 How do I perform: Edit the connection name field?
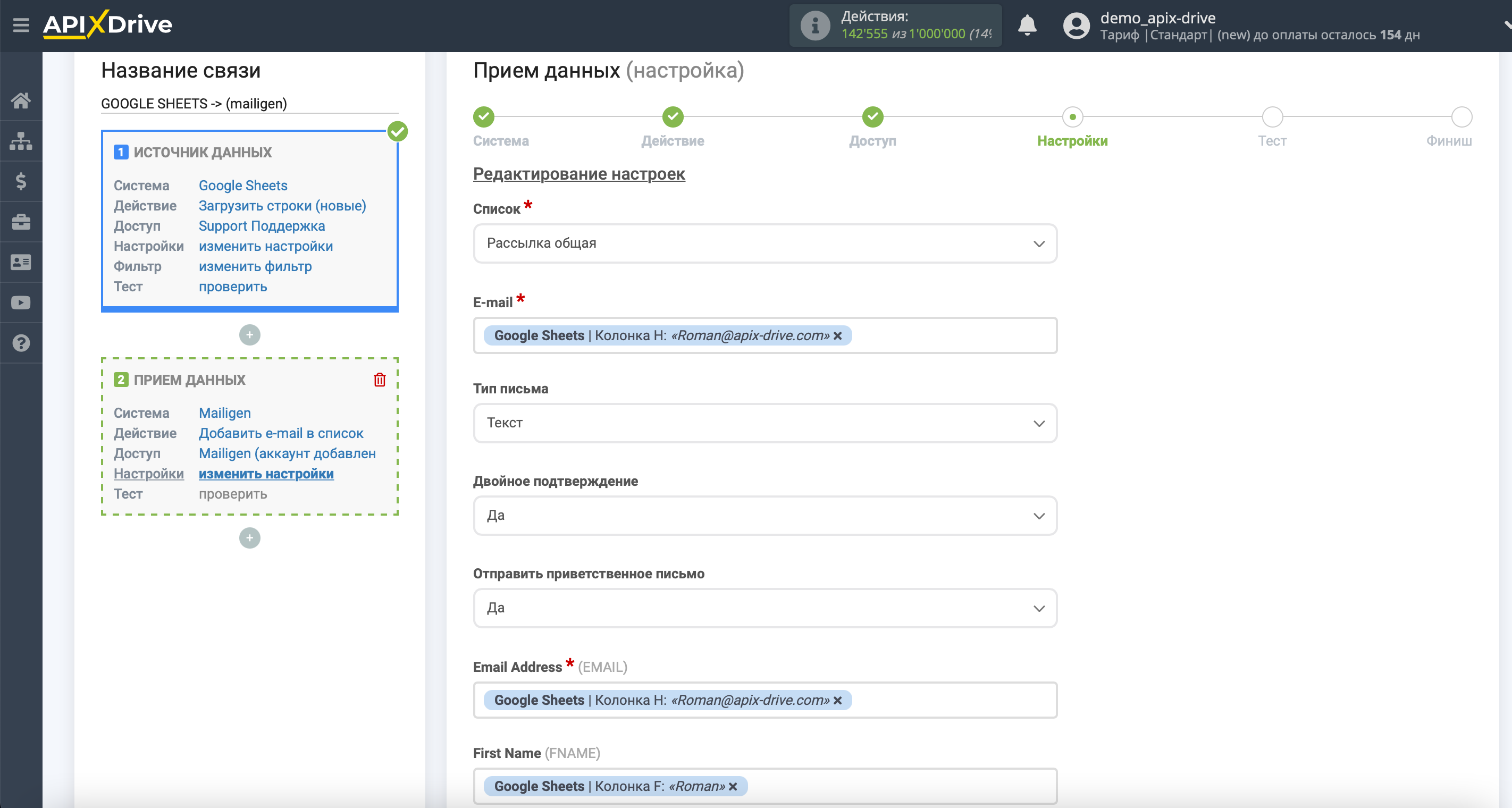click(x=249, y=104)
